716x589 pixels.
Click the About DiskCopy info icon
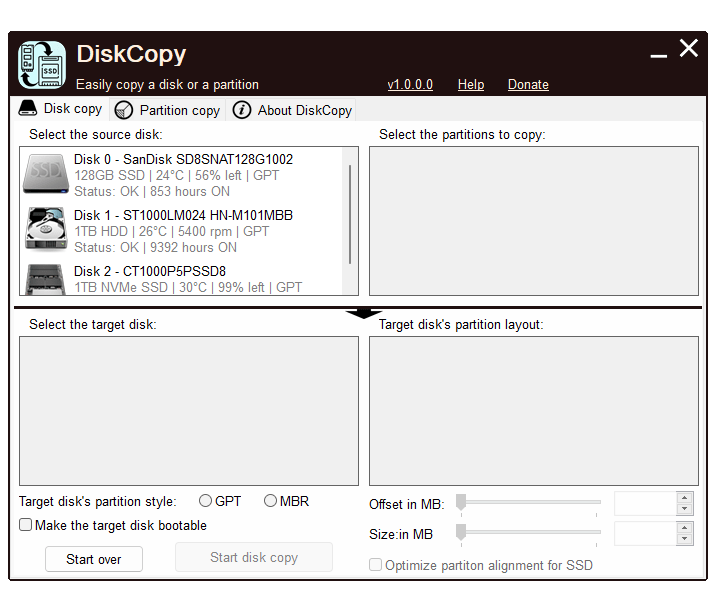242,110
